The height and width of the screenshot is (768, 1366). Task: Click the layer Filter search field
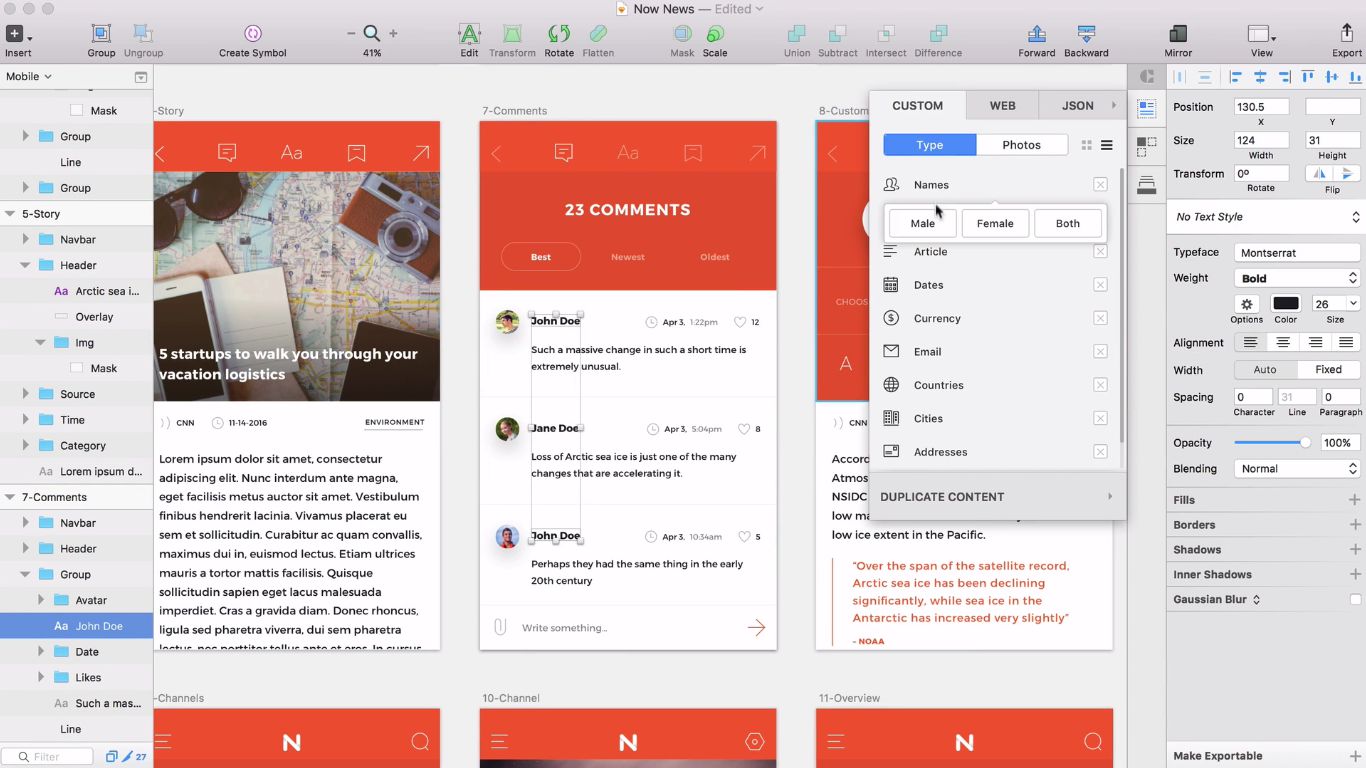click(x=58, y=757)
